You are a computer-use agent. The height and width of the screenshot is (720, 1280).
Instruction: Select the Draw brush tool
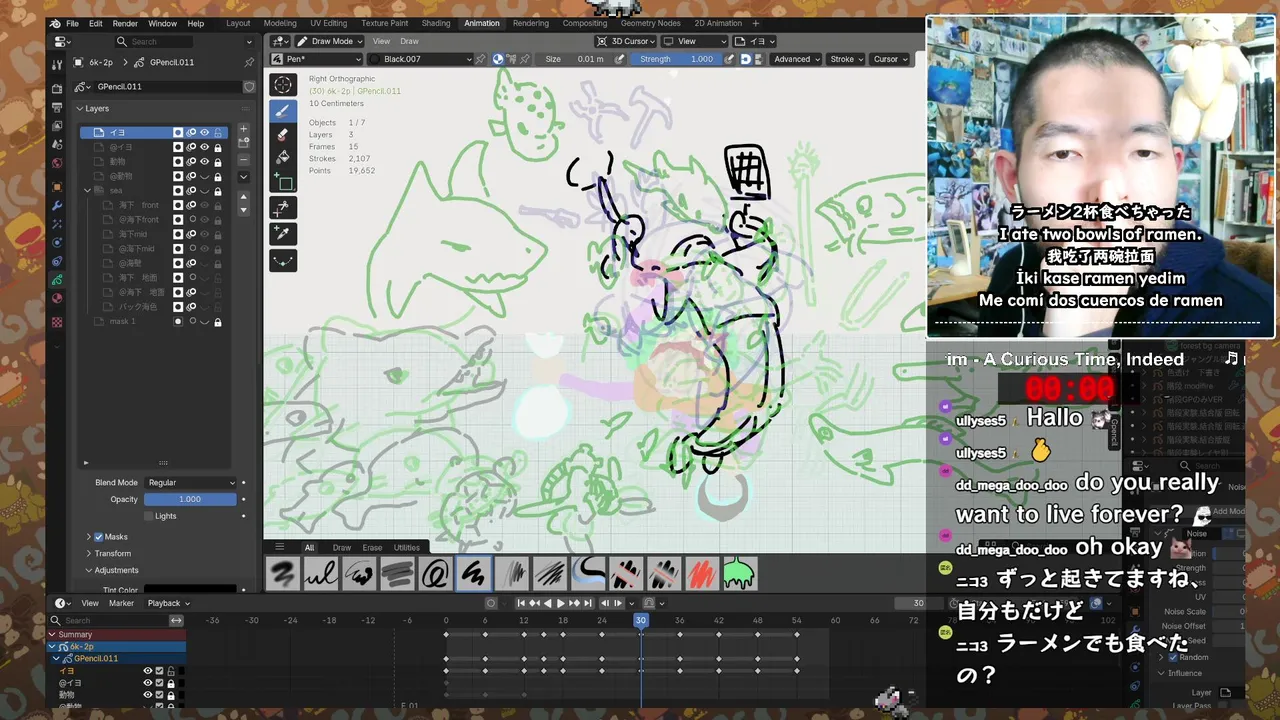283,110
